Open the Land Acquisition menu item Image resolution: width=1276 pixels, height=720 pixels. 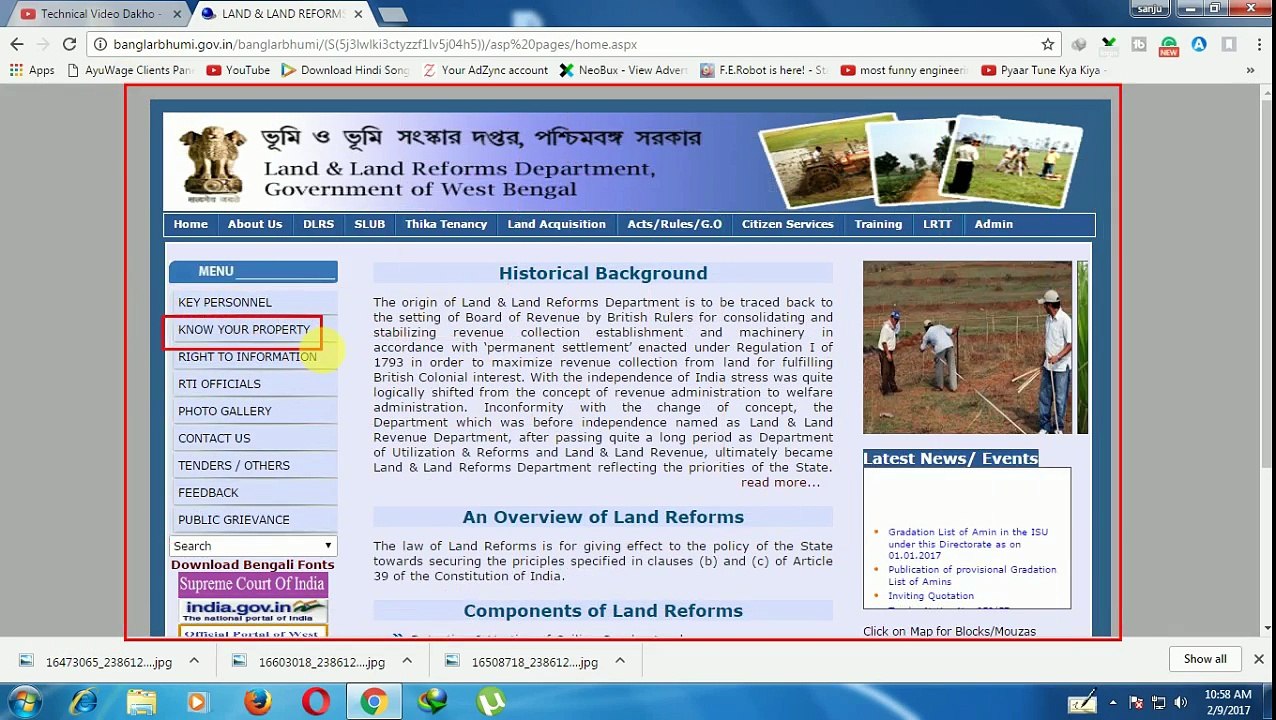pyautogui.click(x=556, y=224)
